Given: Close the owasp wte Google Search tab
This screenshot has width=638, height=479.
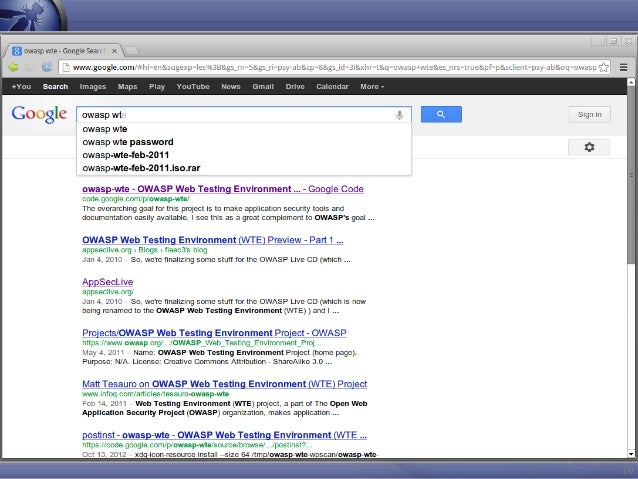Looking at the screenshot, I should click(x=114, y=51).
